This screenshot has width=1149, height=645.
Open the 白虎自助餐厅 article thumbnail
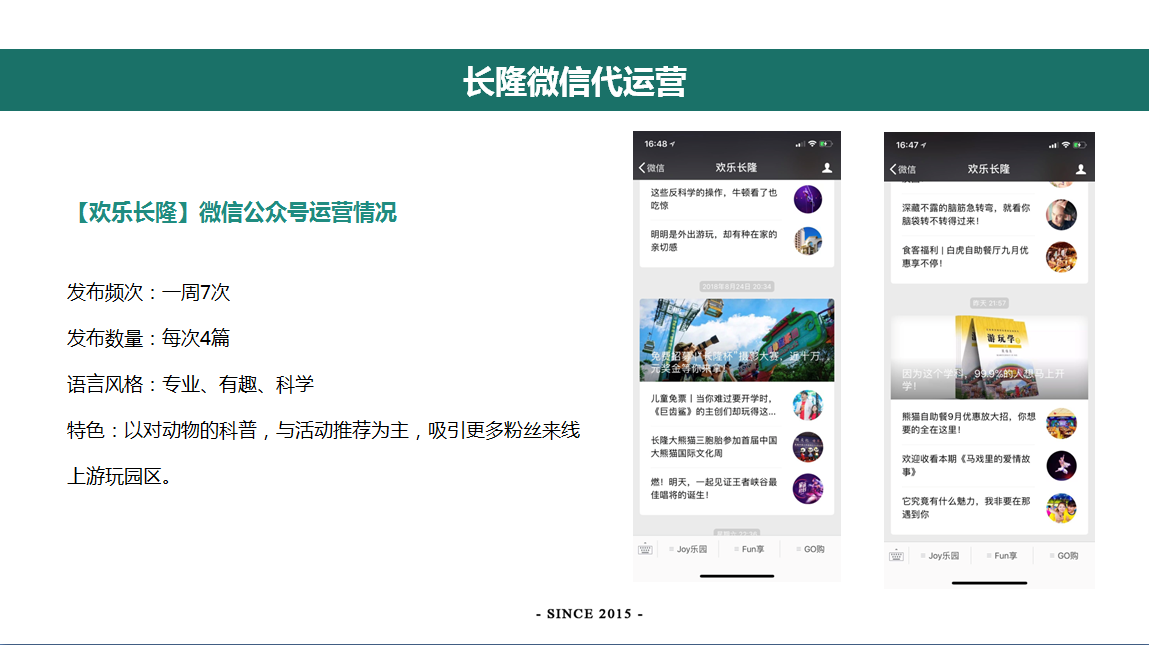pos(1061,257)
